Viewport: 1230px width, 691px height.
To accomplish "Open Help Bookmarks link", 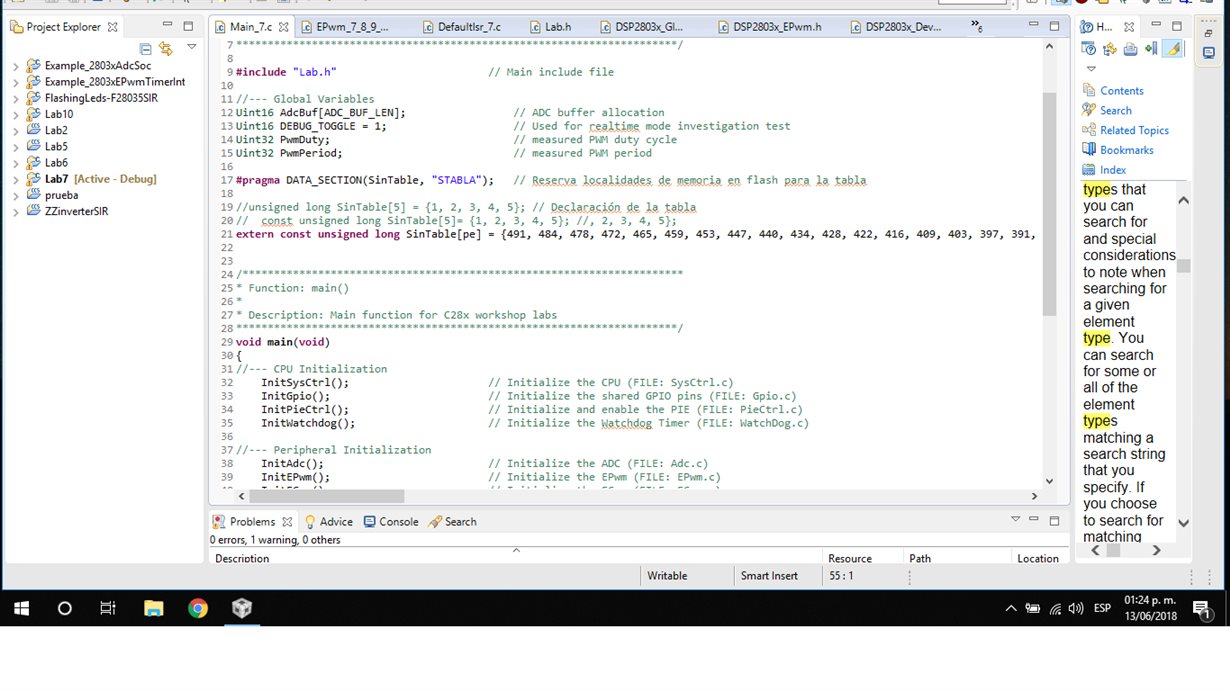I will 1127,150.
